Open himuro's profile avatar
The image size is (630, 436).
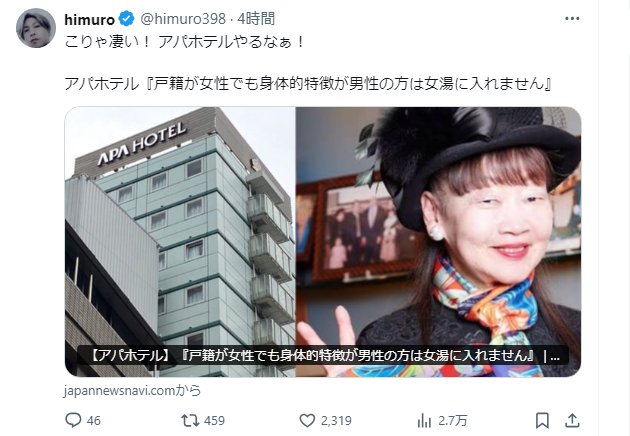point(36,28)
